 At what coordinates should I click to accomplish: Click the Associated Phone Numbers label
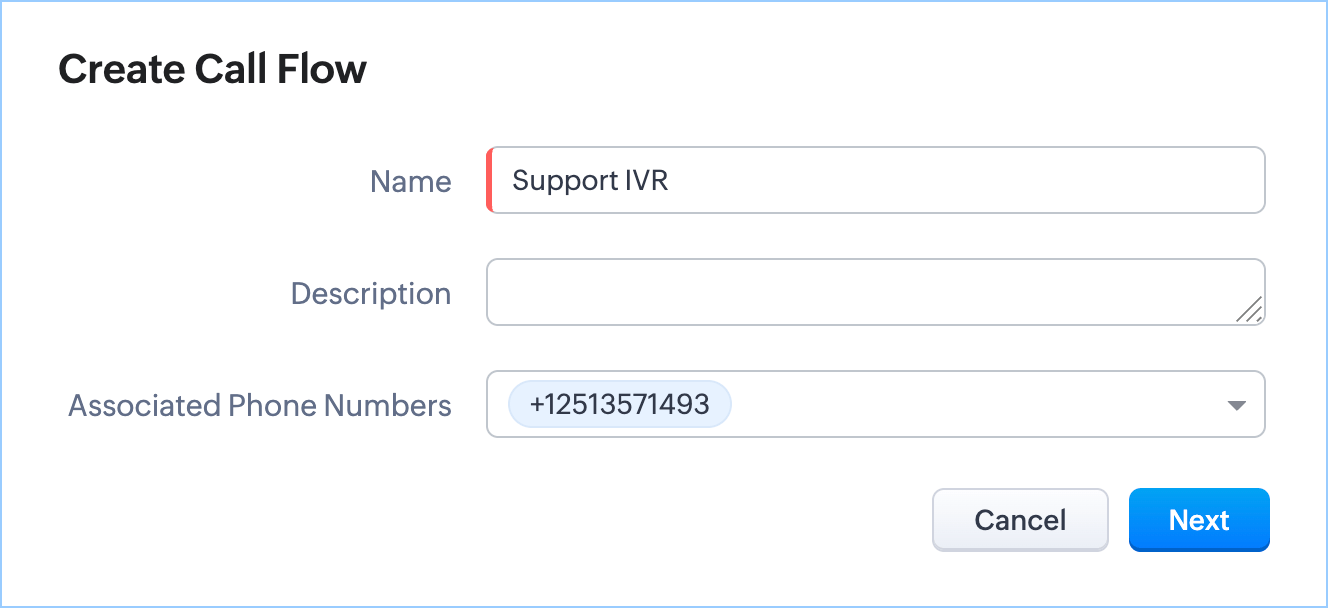(x=259, y=406)
